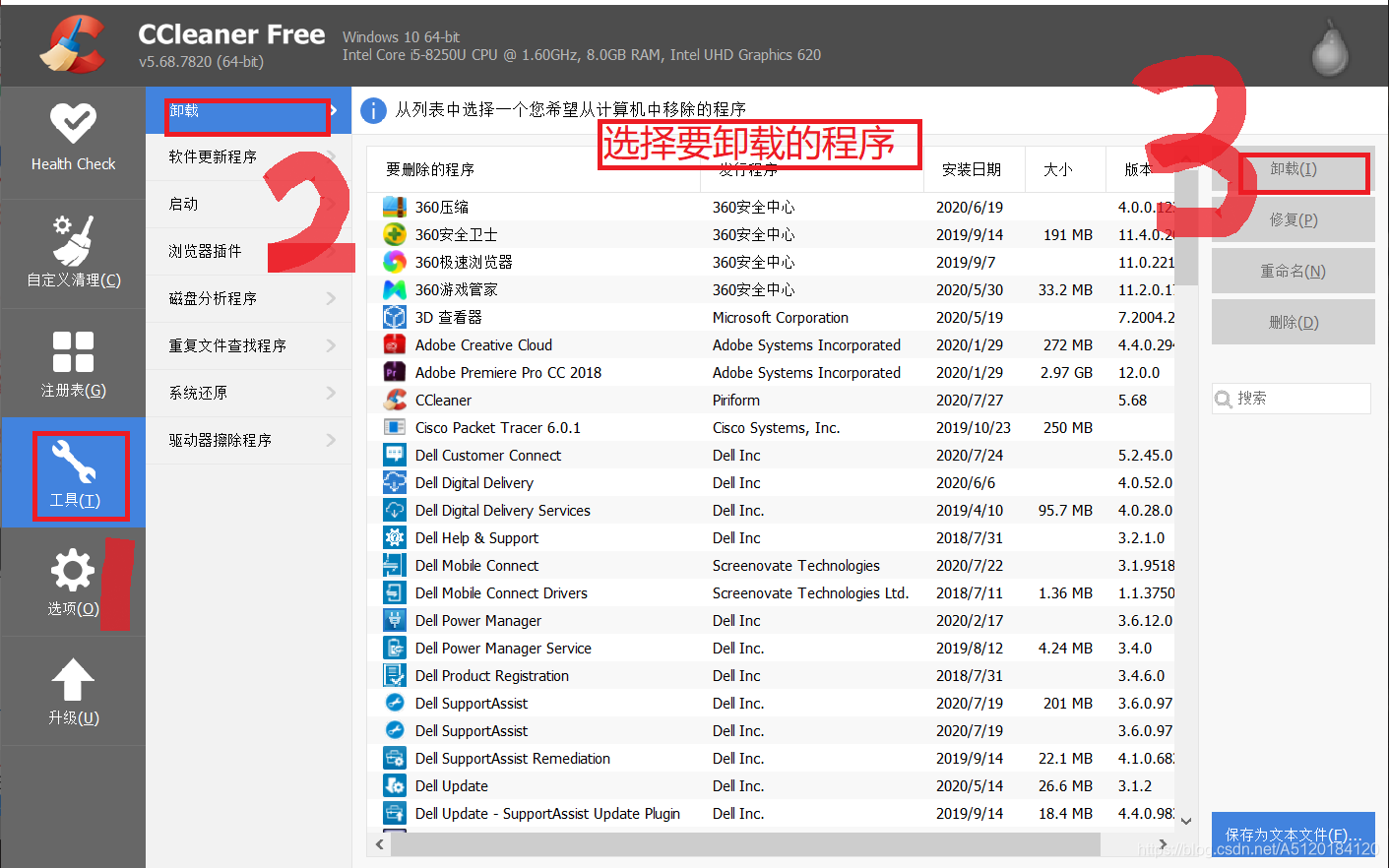
Task: Sort by 大小 size column header
Action: click(1065, 169)
